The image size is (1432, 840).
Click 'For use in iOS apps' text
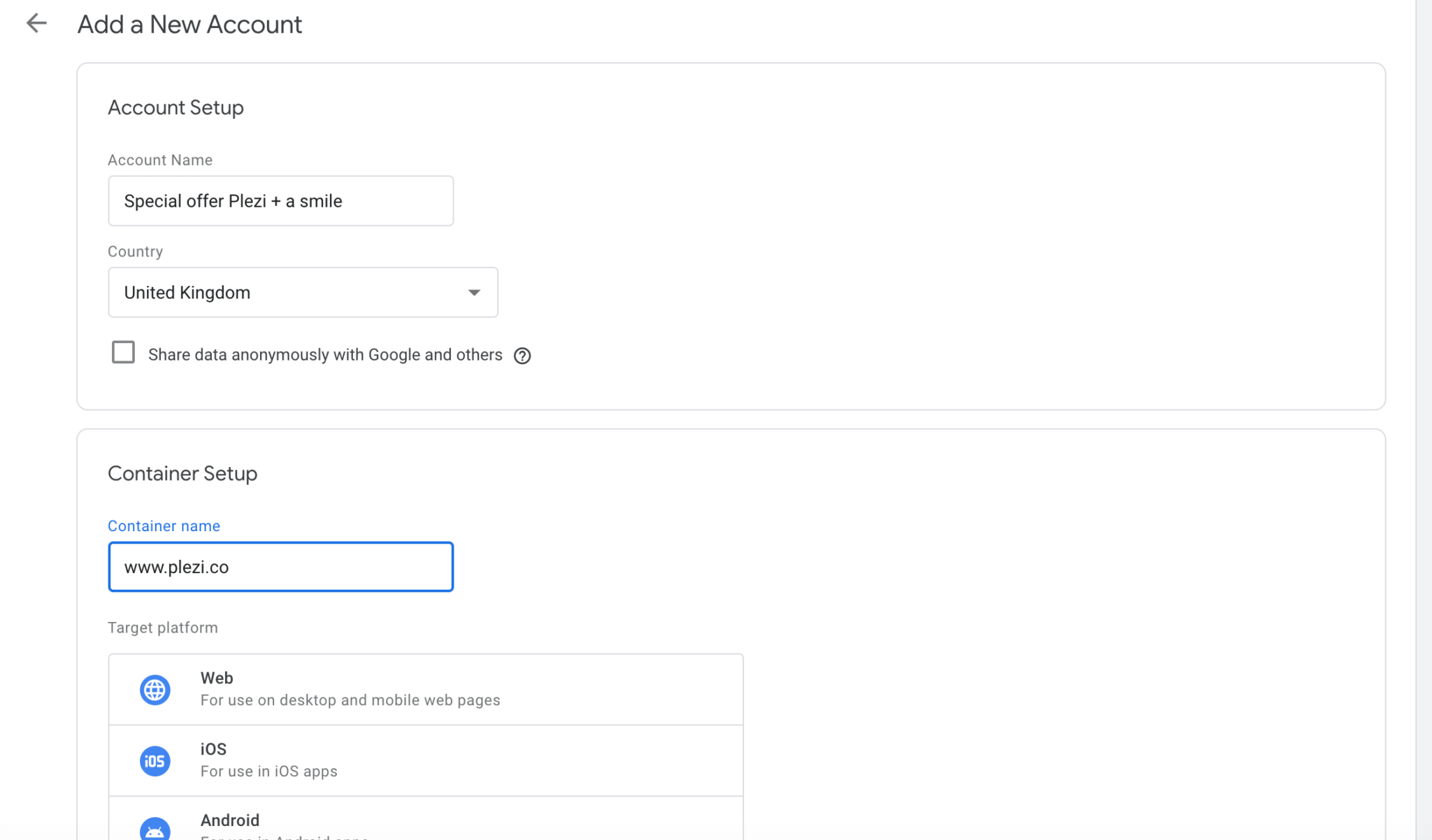pyautogui.click(x=269, y=772)
